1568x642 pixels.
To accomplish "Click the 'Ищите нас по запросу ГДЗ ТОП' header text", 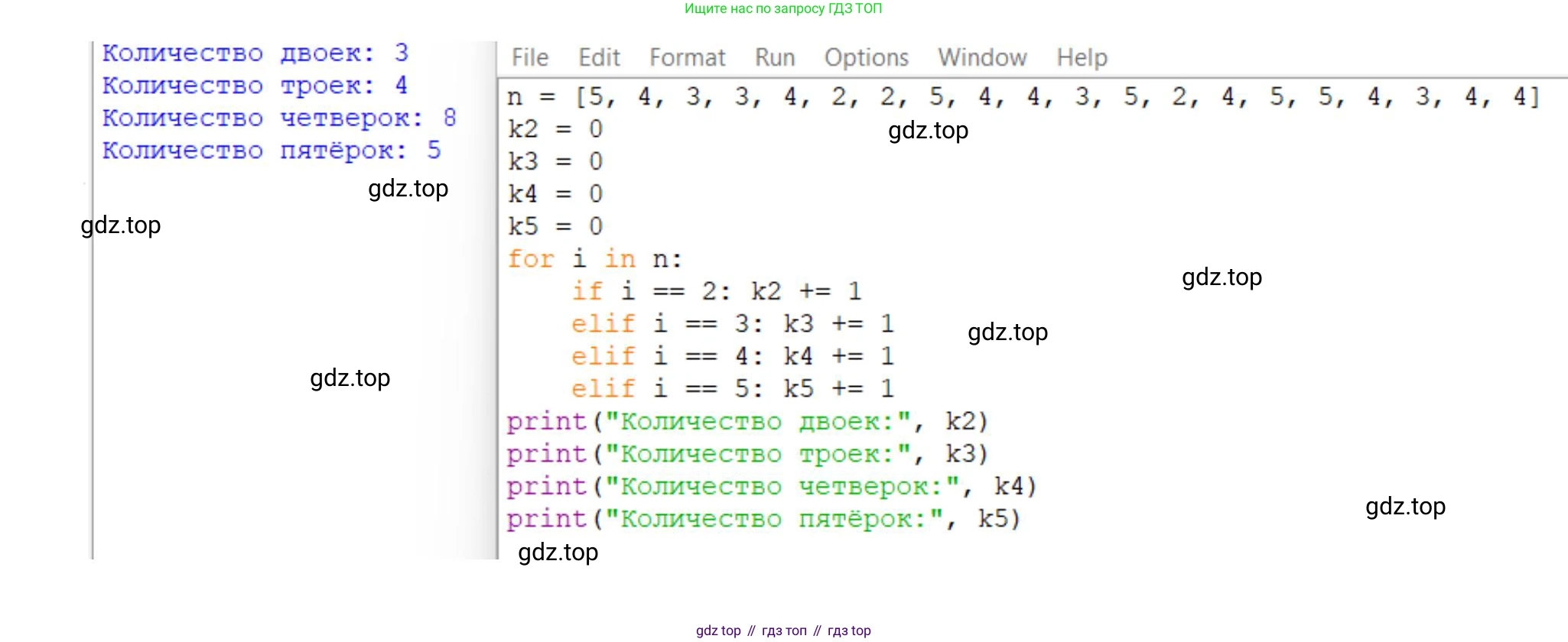I will pos(783,8).
